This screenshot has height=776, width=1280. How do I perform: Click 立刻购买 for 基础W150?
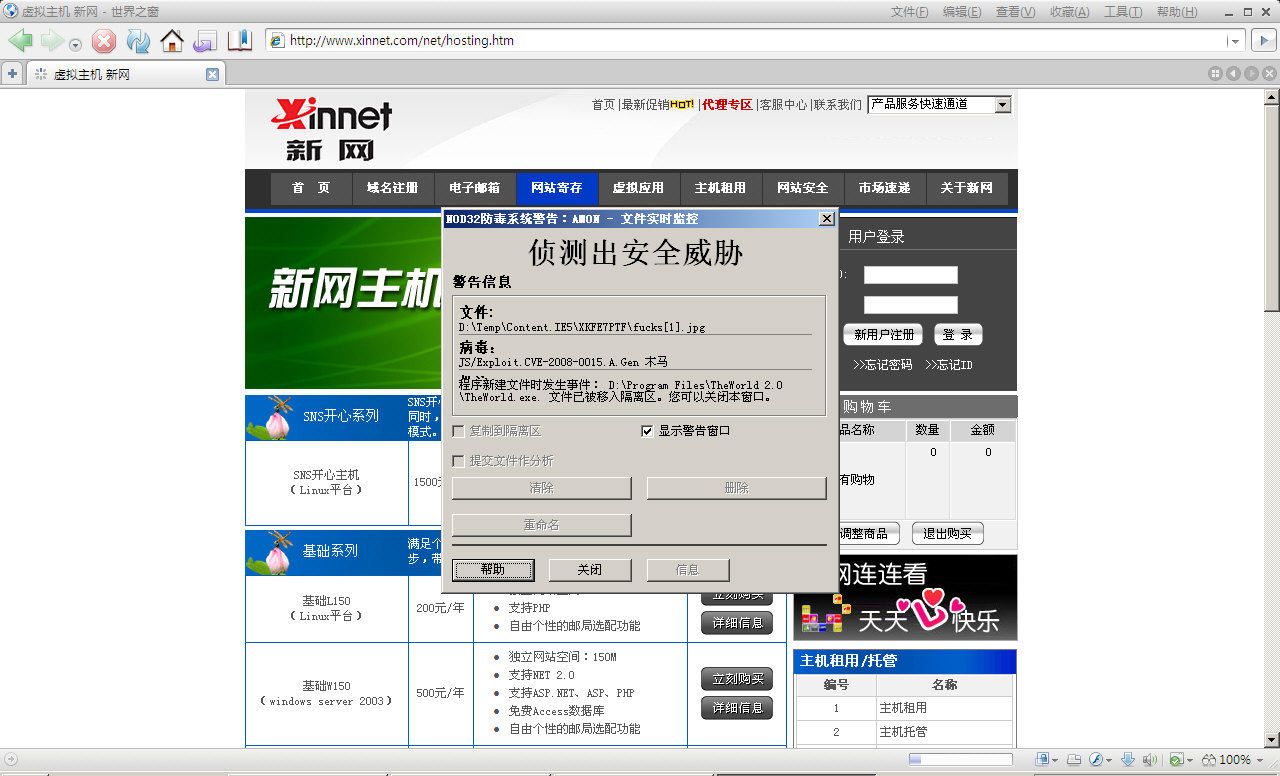click(737, 679)
